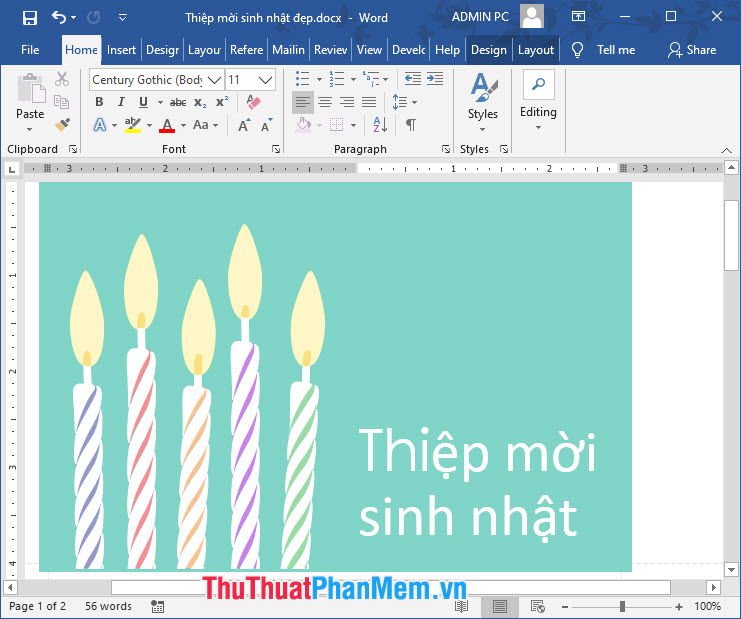Open the View ribbon tab
741x619 pixels.
point(369,50)
